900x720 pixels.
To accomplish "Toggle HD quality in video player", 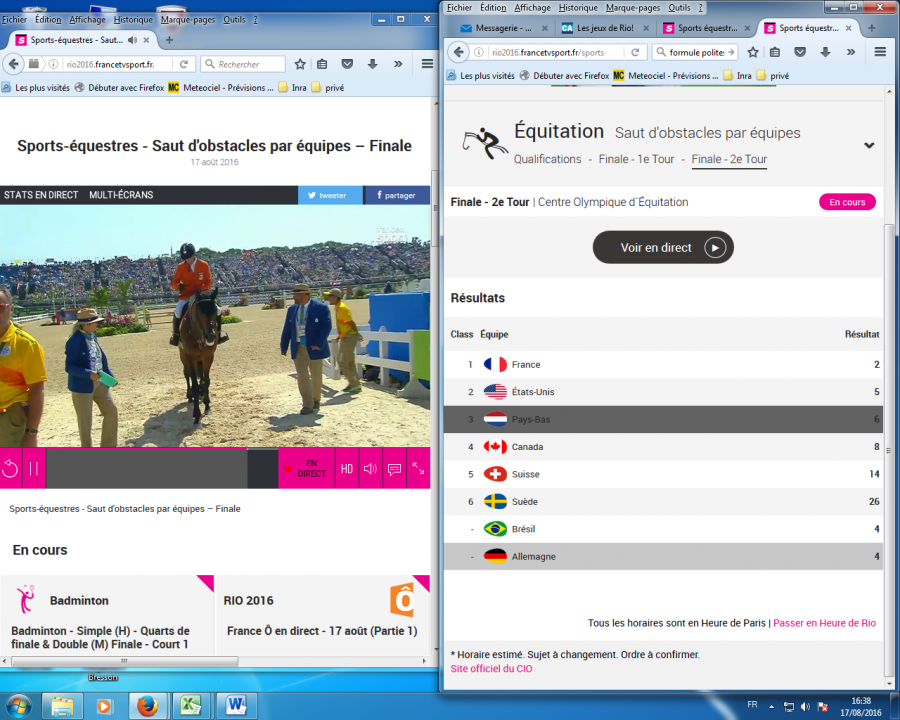I will (x=346, y=468).
